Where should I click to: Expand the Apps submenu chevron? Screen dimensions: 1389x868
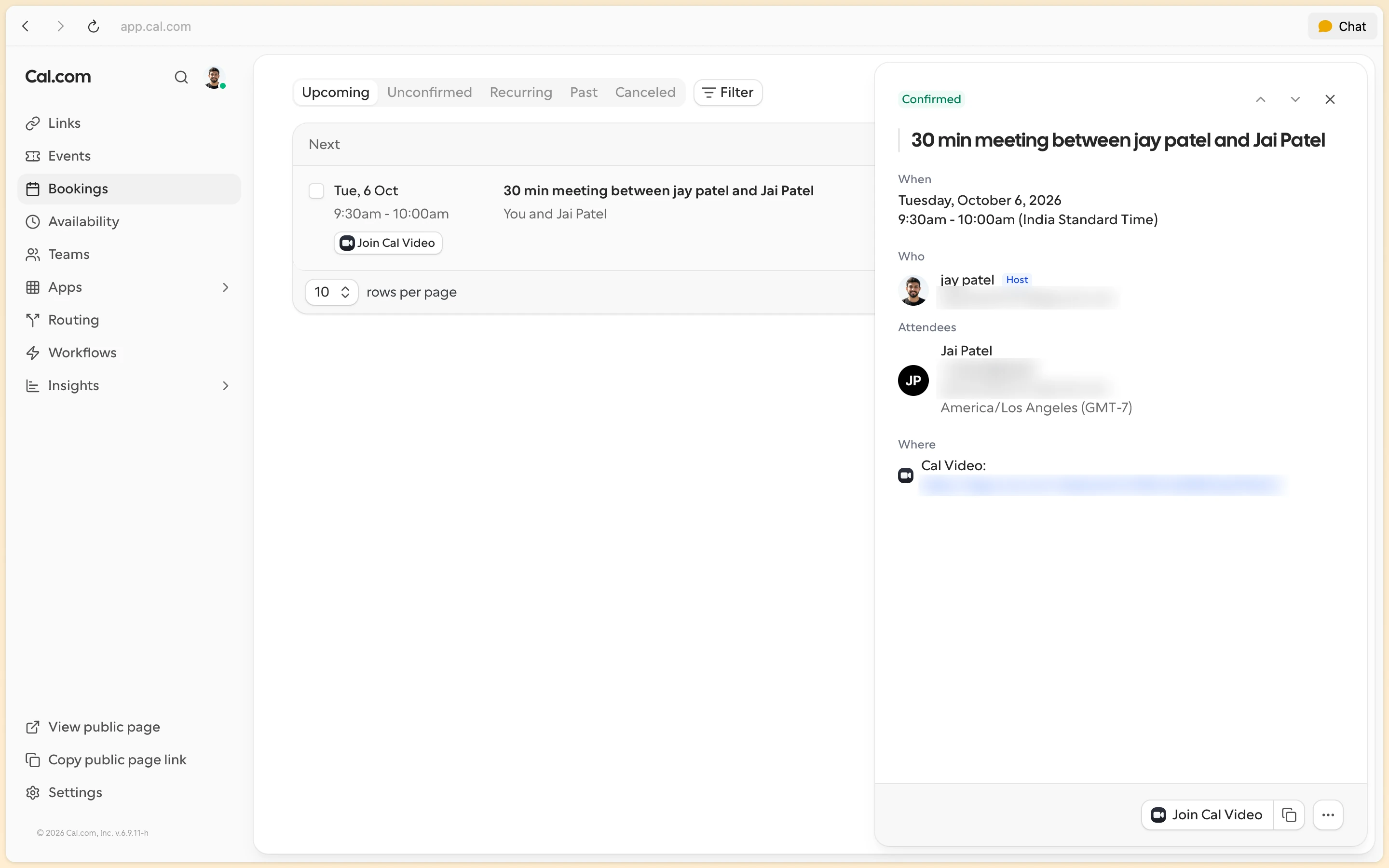click(226, 287)
